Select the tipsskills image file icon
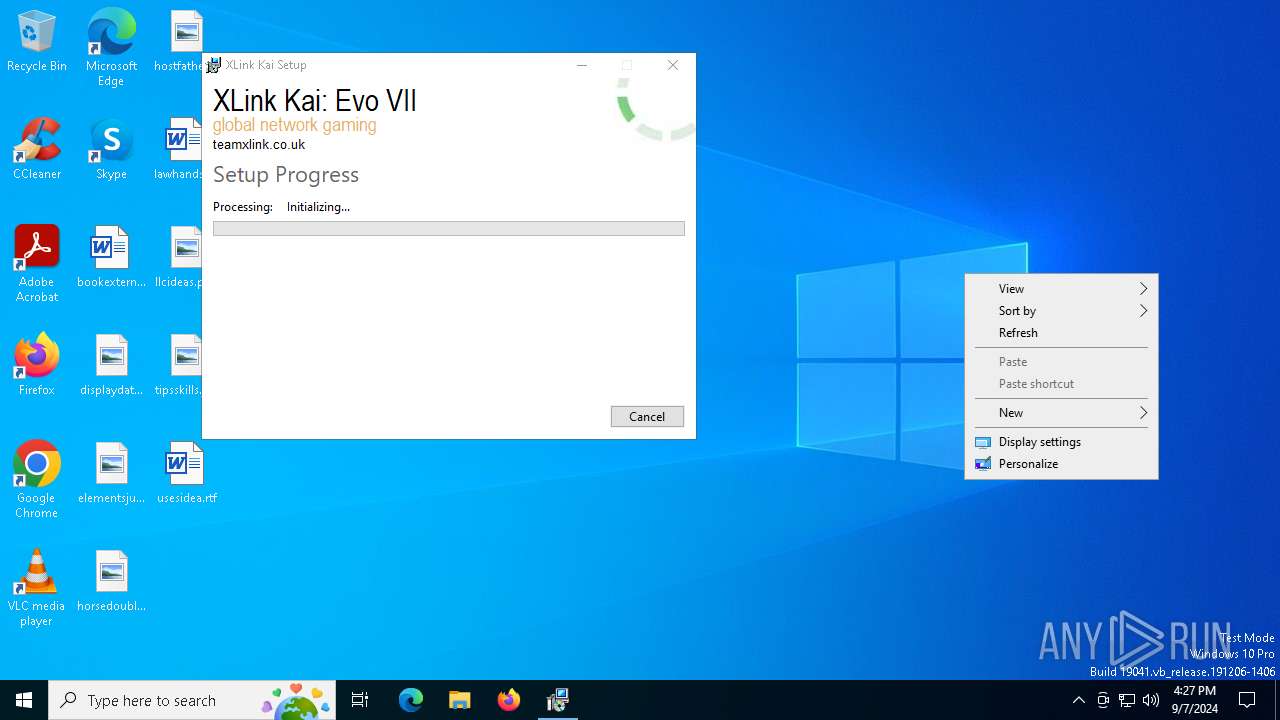Screen dimensions: 1280x720 click(179, 366)
